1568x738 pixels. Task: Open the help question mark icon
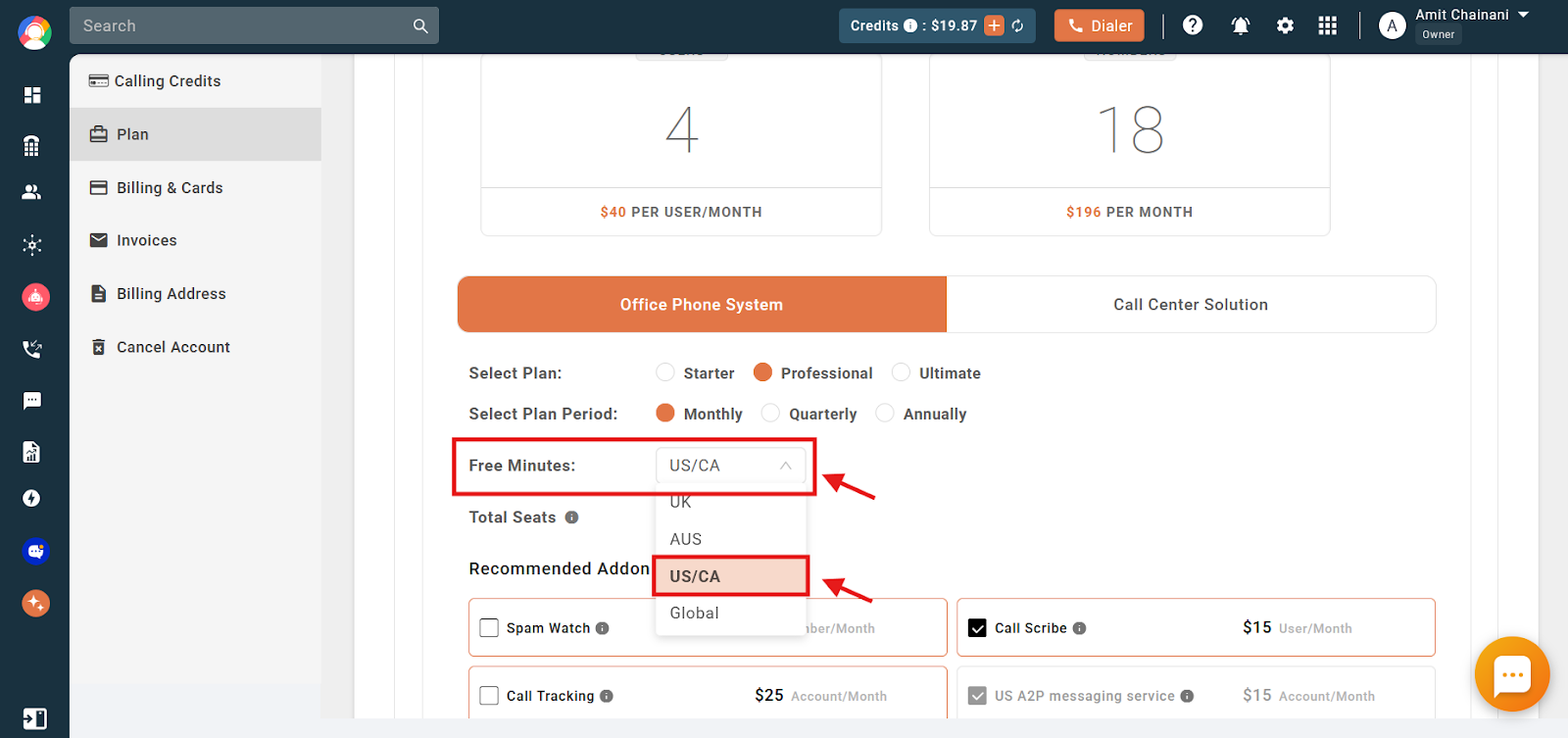click(1193, 25)
